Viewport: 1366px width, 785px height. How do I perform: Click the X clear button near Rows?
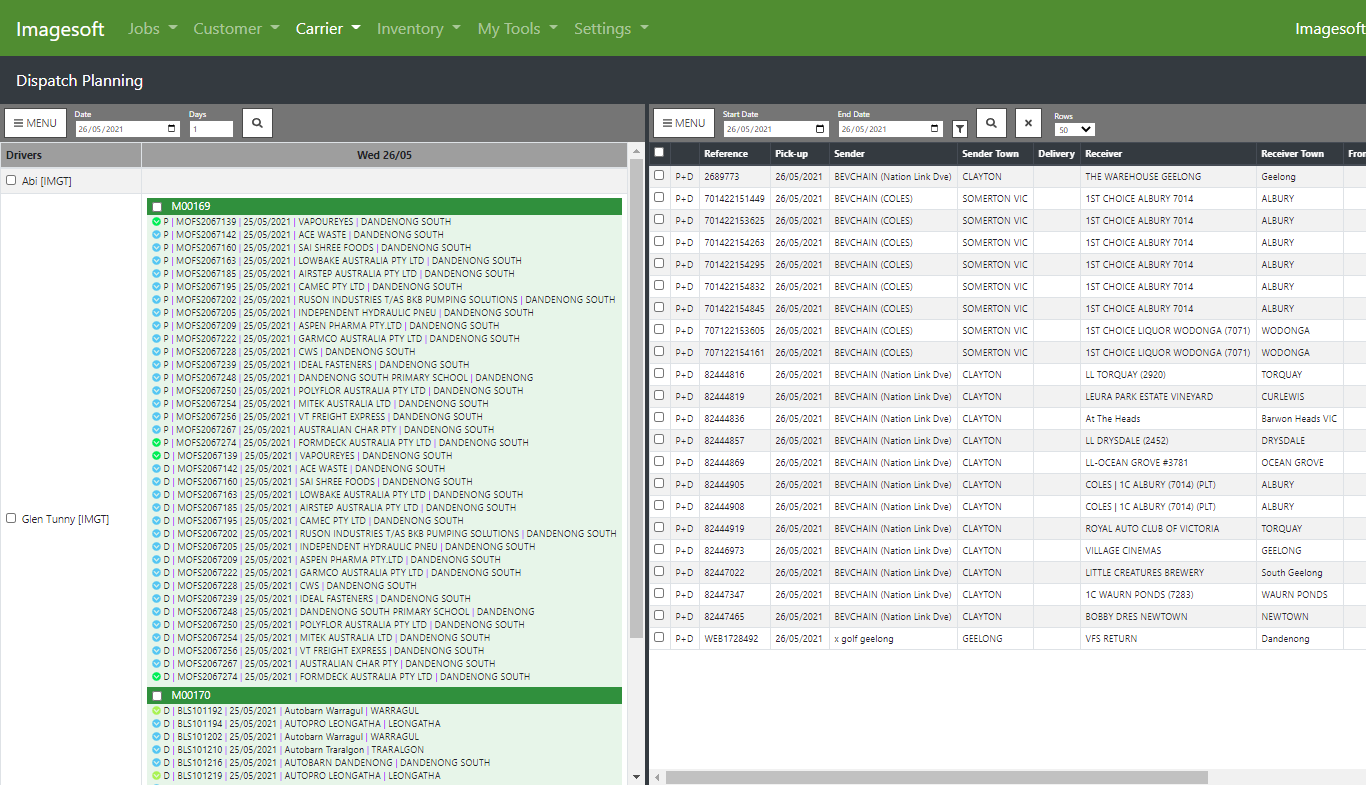point(1028,123)
